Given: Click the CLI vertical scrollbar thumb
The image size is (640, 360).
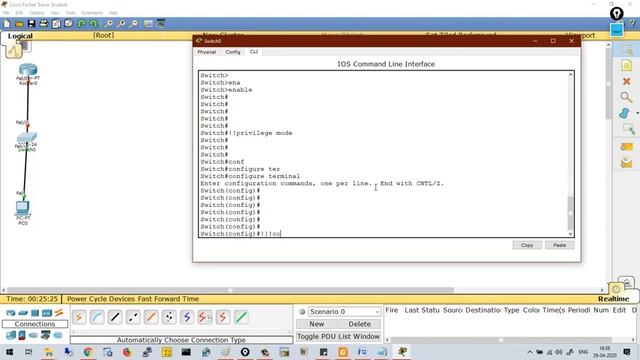Looking at the screenshot, I should coord(571,213).
